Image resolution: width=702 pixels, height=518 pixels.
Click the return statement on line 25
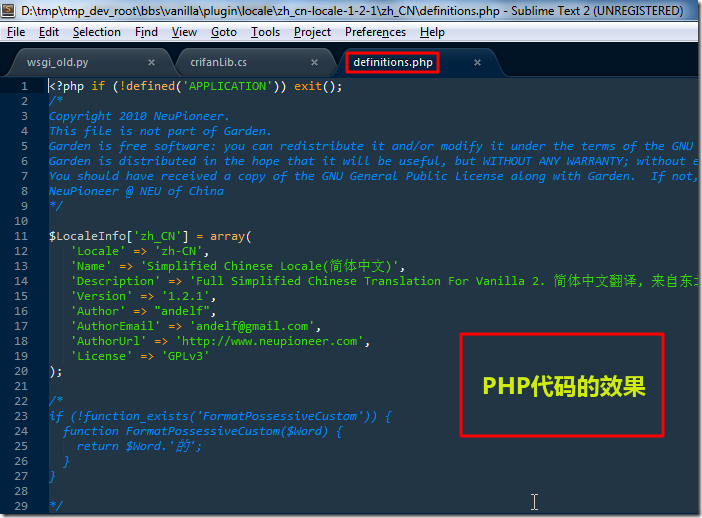pyautogui.click(x=139, y=446)
